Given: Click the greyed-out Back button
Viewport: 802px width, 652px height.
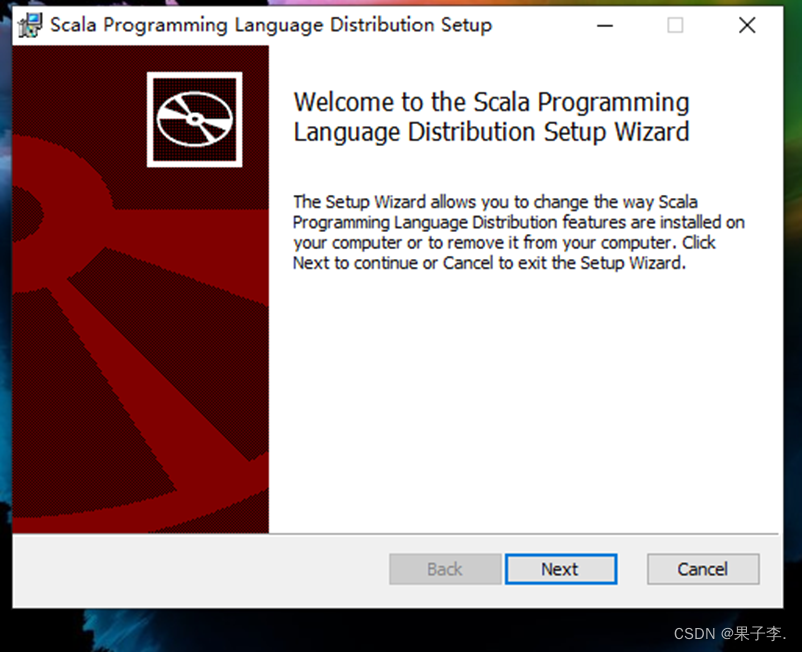Looking at the screenshot, I should click(445, 569).
